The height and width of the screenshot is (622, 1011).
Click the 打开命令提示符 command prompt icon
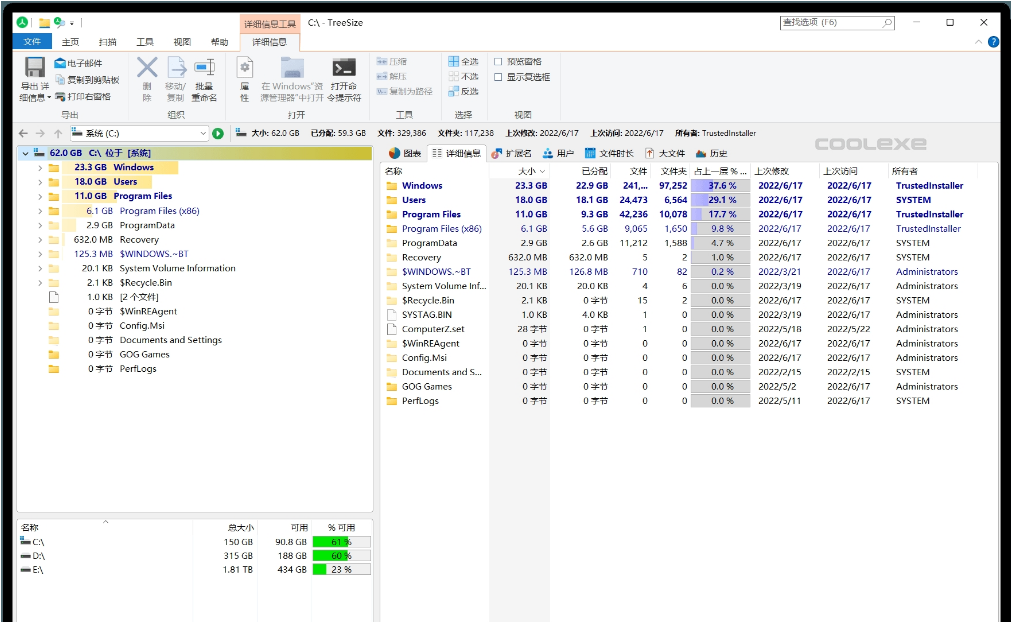click(344, 68)
